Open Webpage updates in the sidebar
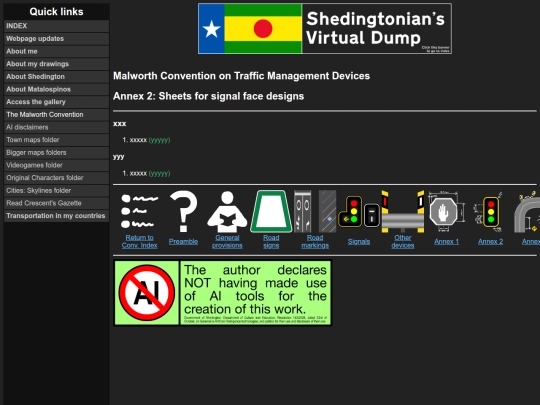Viewport: 540px width, 405px height. [56, 39]
